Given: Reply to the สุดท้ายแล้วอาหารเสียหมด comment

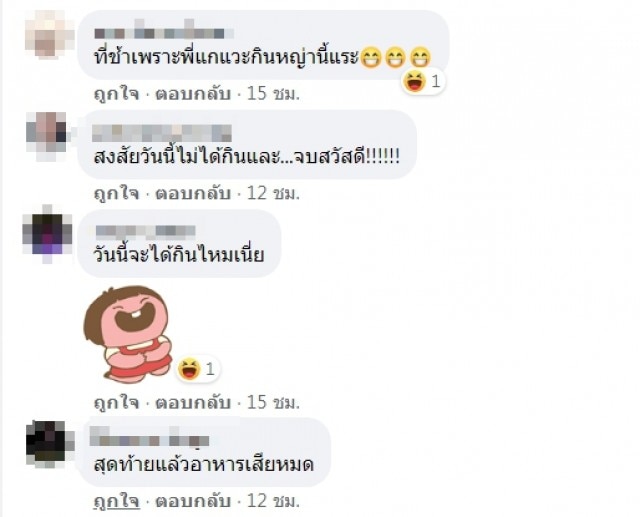Looking at the screenshot, I should [193, 501].
